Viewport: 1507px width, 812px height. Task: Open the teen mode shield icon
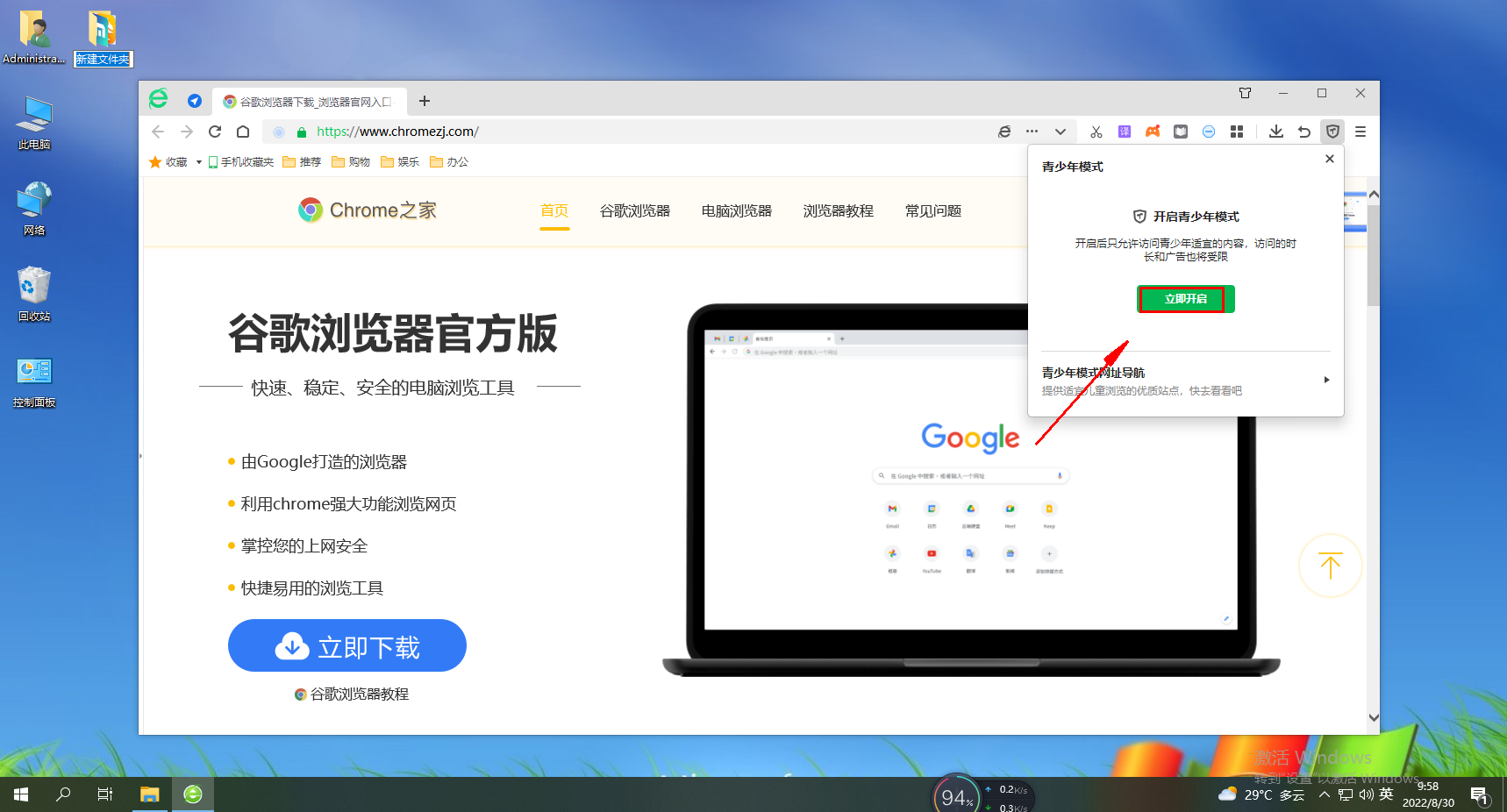coord(1332,132)
